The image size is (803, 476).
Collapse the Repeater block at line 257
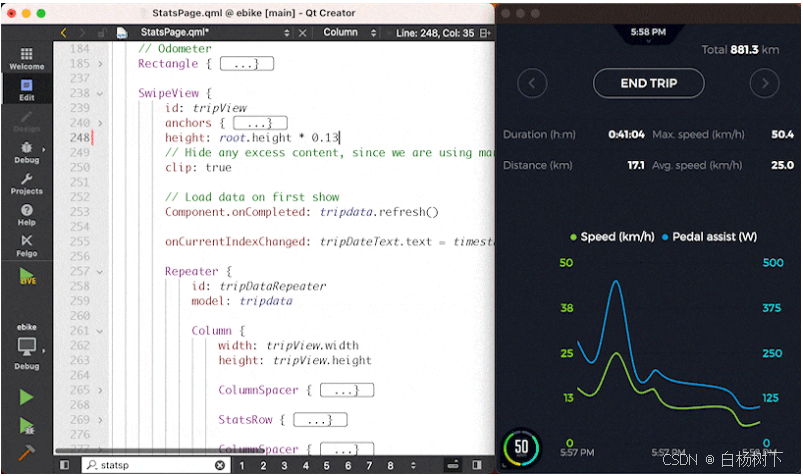click(x=100, y=272)
